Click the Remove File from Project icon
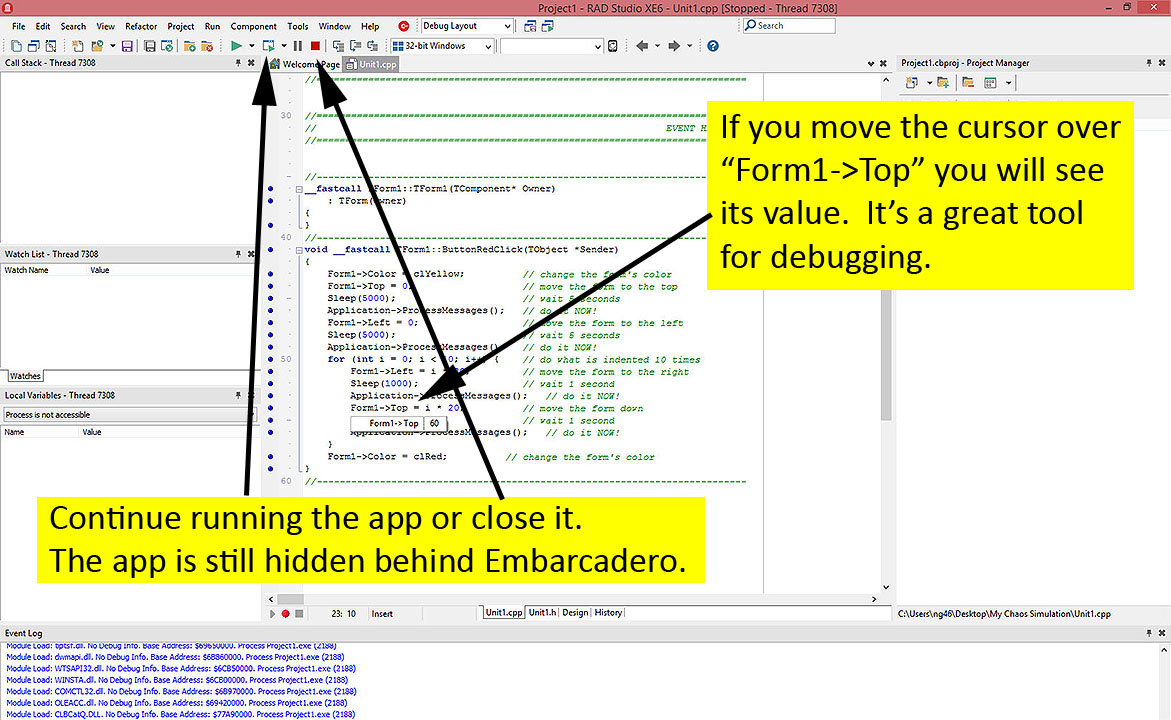The width and height of the screenshot is (1171, 720). click(207, 46)
